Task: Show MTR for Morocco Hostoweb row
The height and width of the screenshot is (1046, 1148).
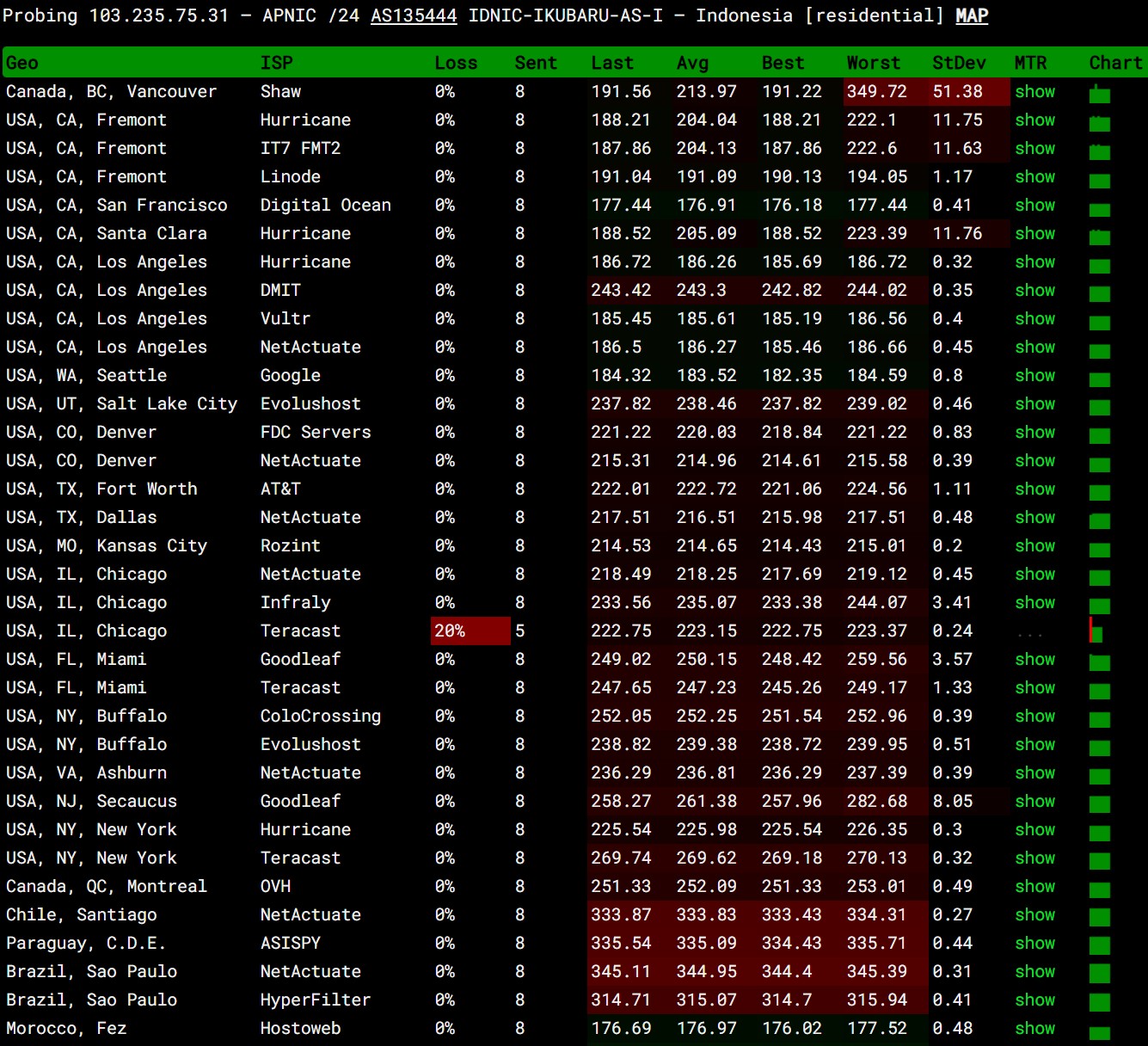Action: coord(1034,1028)
